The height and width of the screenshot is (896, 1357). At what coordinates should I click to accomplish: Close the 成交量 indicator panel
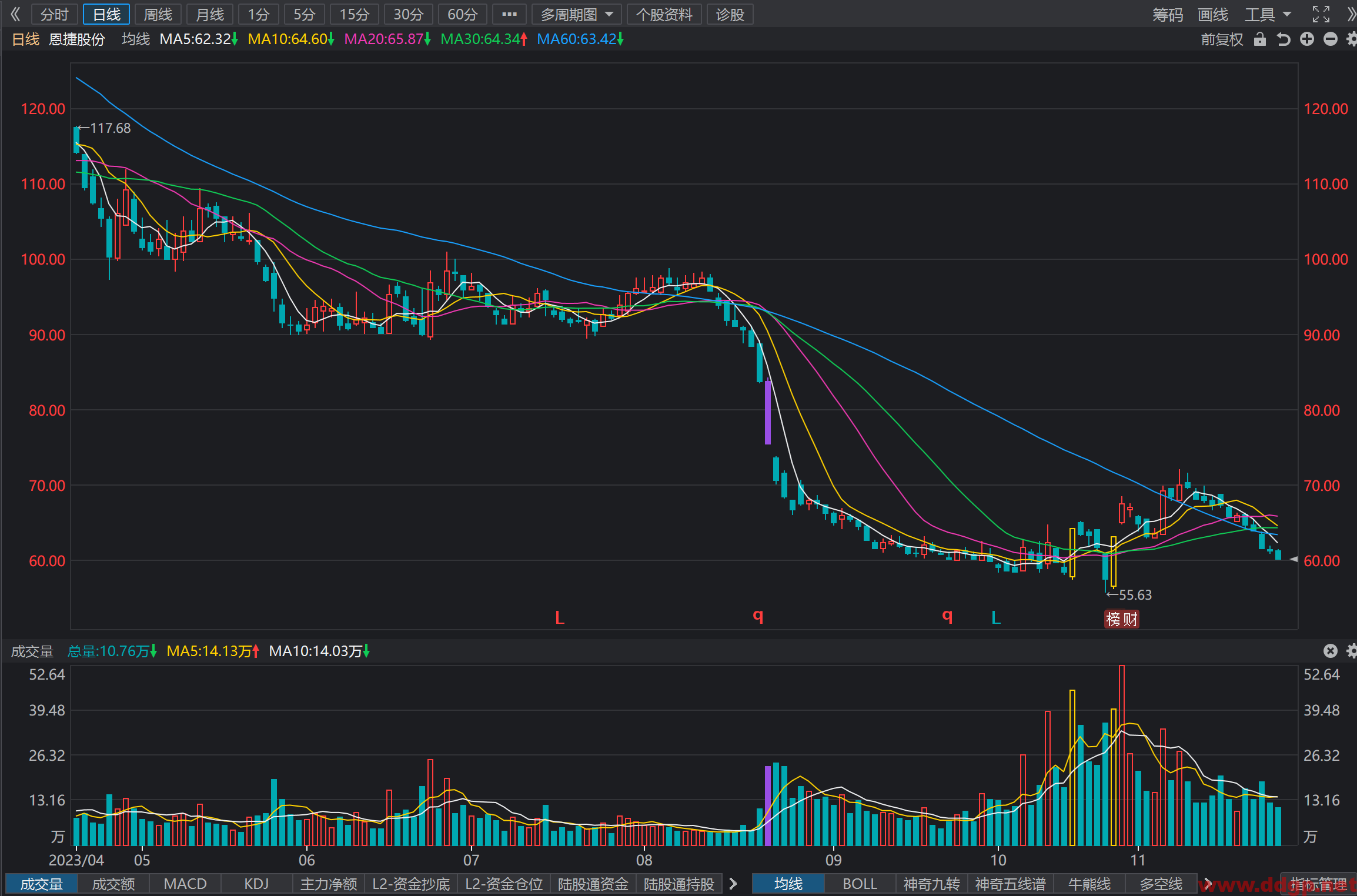coord(1330,651)
